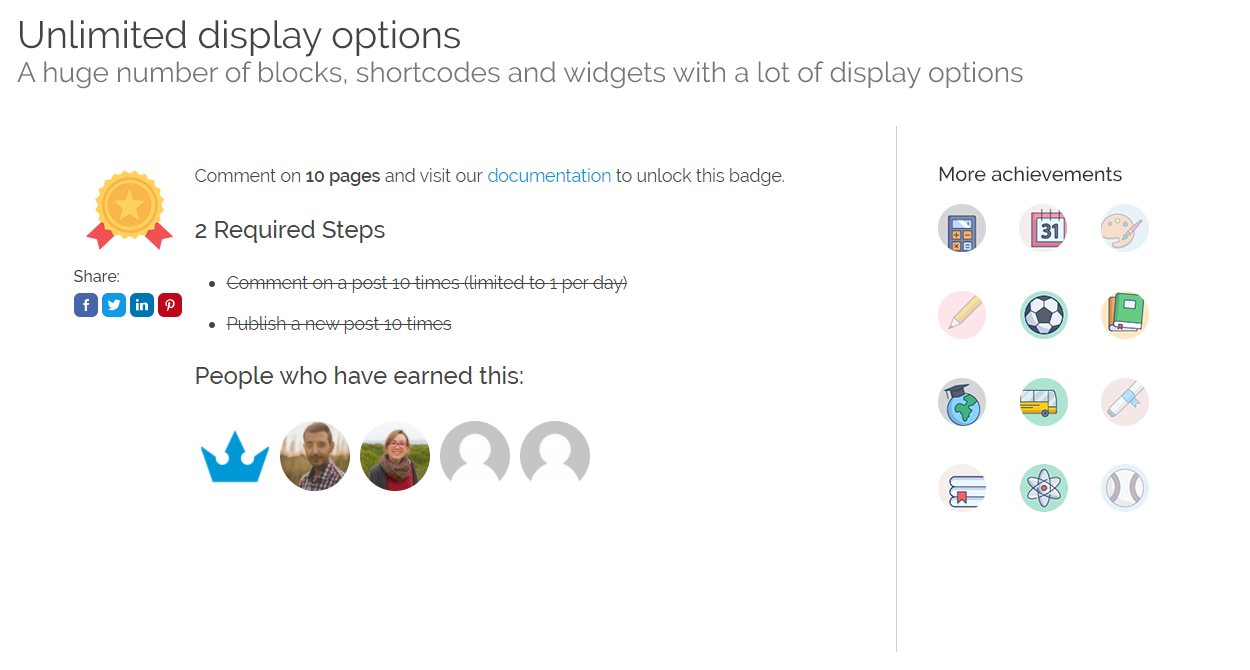Open the calendar achievement badge

(x=1043, y=229)
